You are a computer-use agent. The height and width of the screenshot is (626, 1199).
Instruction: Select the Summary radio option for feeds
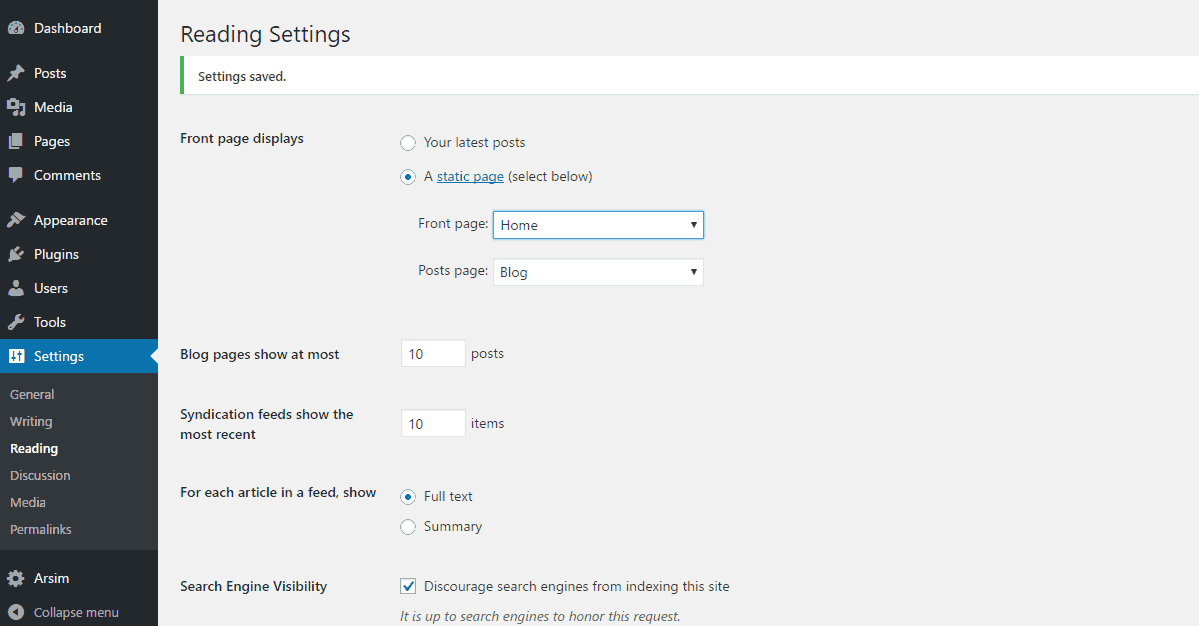408,526
